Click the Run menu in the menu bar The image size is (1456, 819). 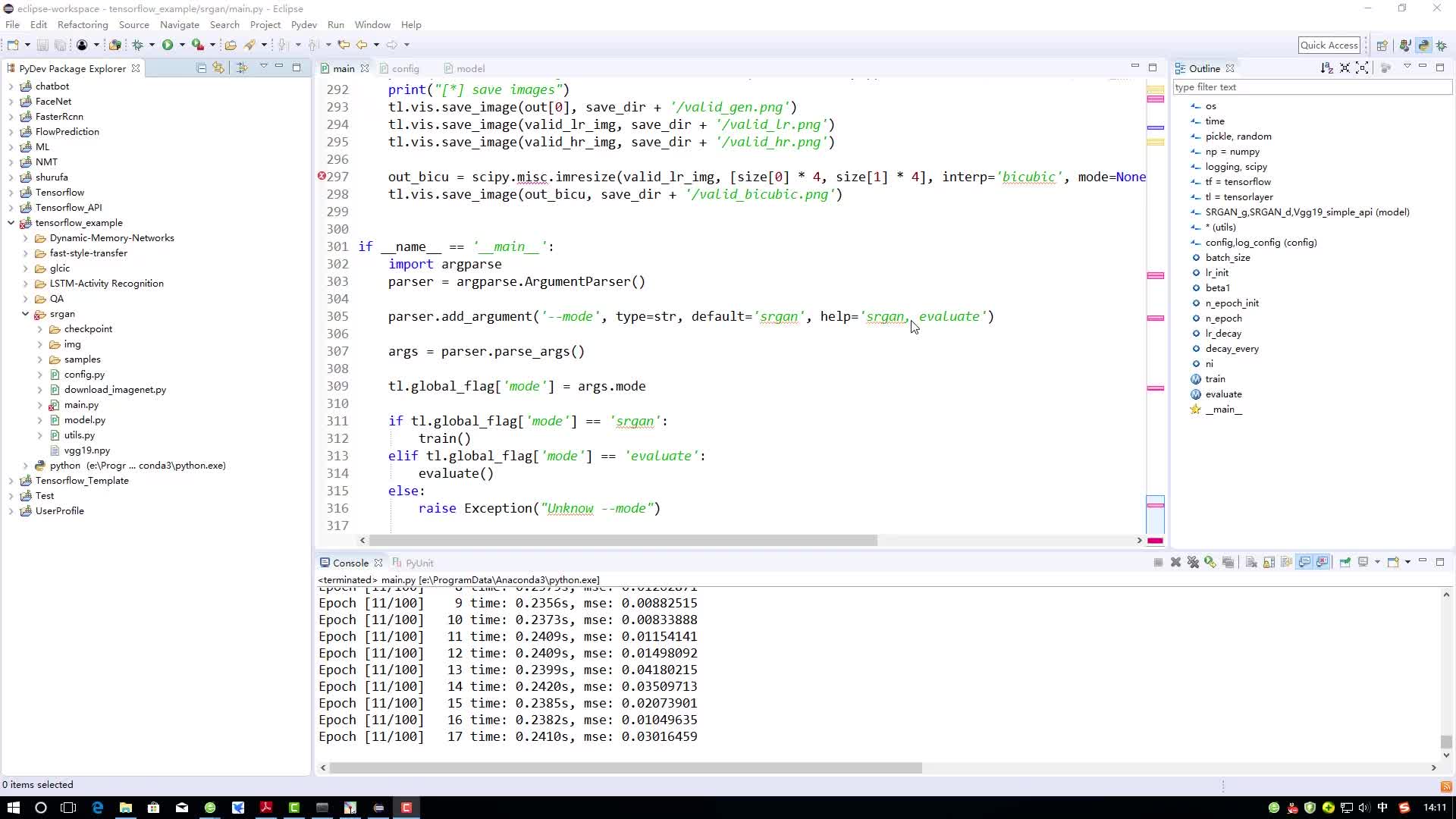pos(335,24)
